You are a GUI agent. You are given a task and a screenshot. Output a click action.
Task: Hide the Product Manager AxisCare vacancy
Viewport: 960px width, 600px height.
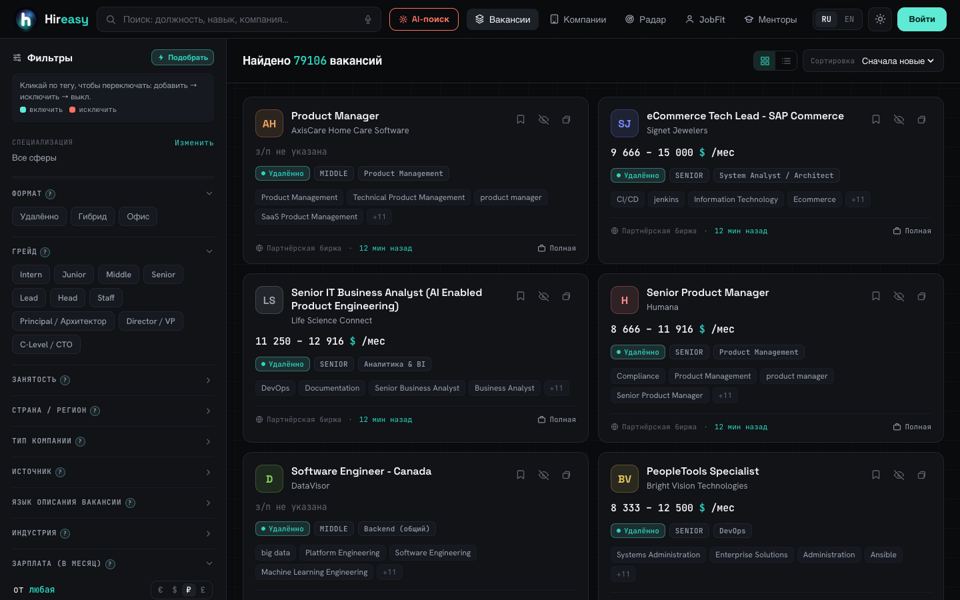(x=544, y=119)
